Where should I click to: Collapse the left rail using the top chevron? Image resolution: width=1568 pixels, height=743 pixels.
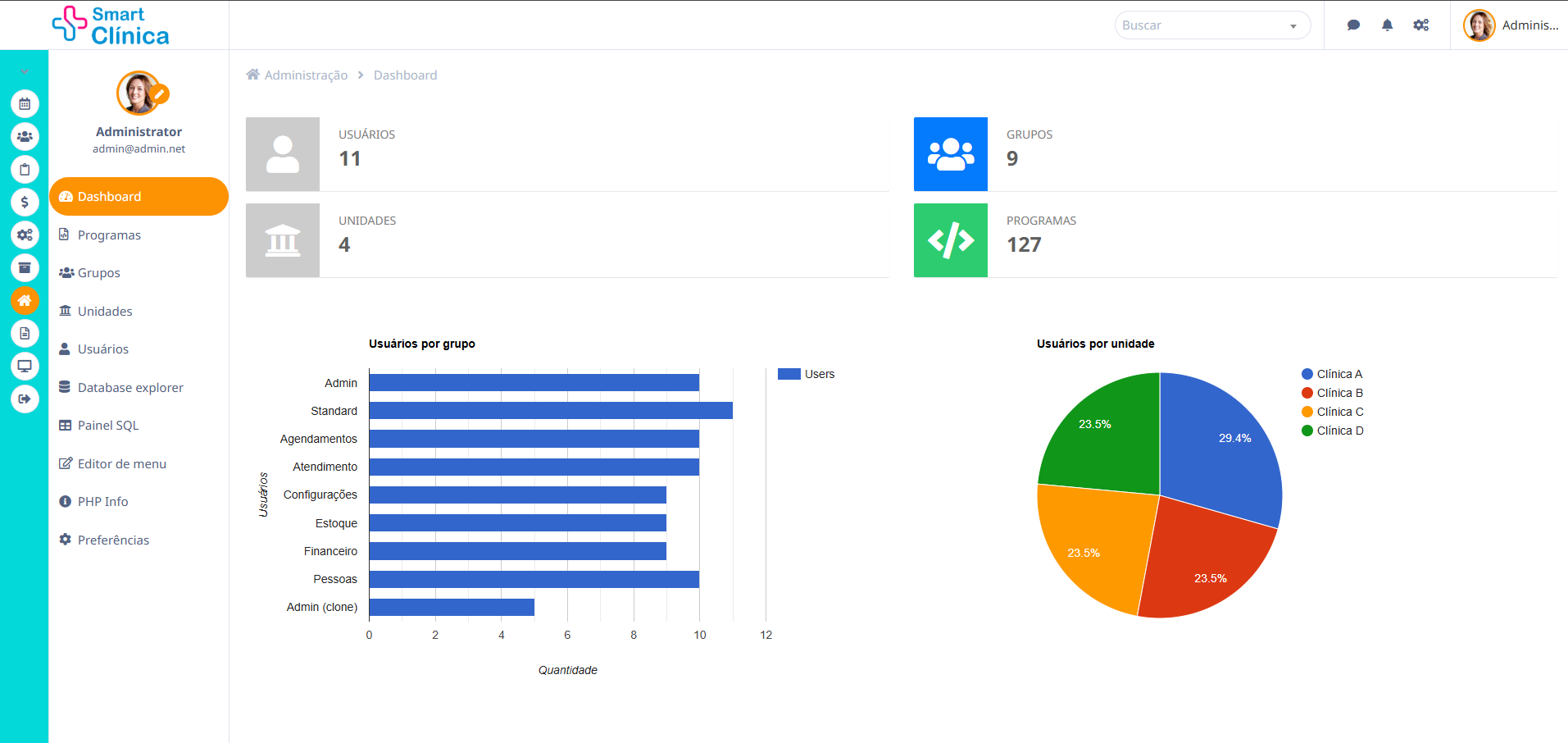coord(25,71)
